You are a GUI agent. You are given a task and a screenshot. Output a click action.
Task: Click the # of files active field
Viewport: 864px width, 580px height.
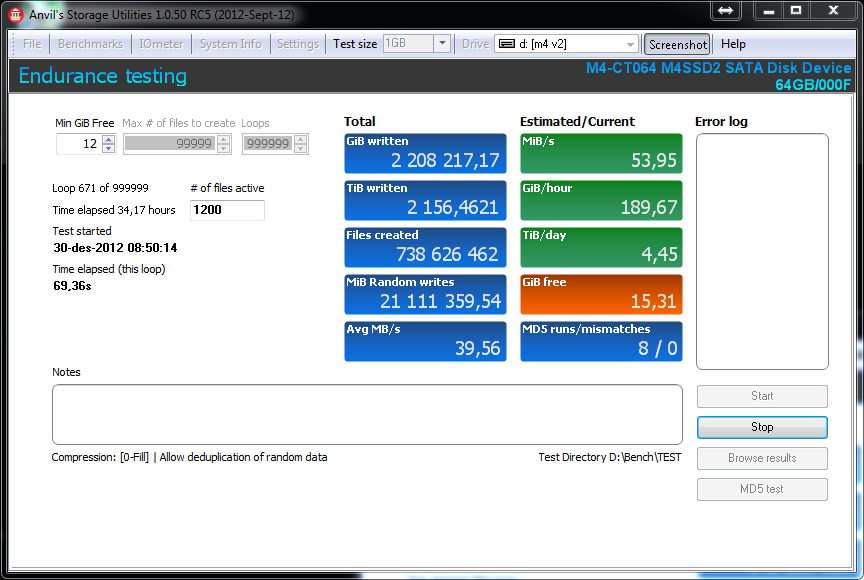click(x=227, y=210)
